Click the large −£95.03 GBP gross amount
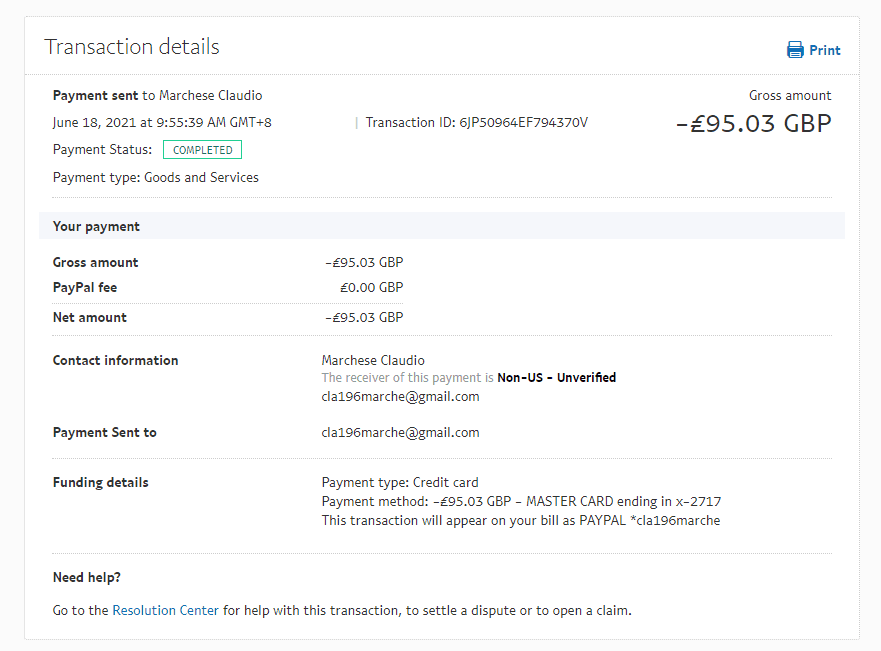881x651 pixels. 753,124
